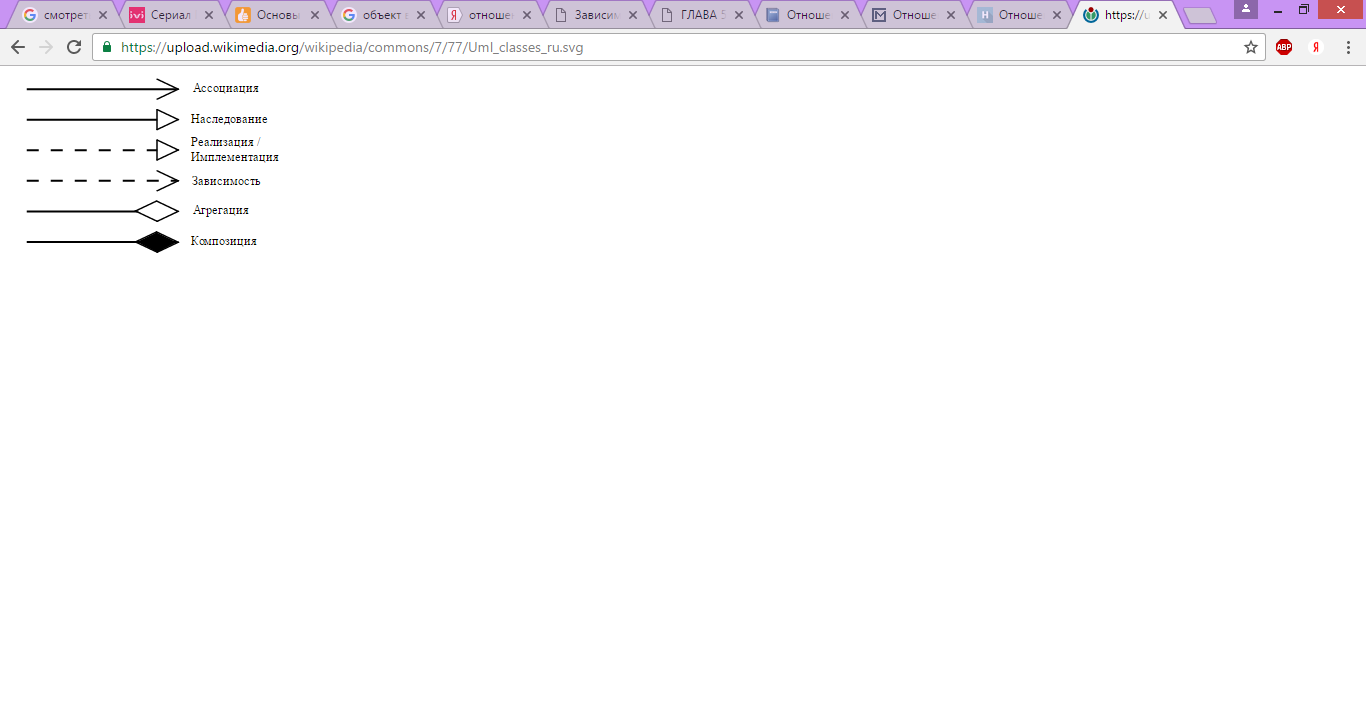Open the Yandex extension icon
The image size is (1366, 728).
pyautogui.click(x=1316, y=47)
